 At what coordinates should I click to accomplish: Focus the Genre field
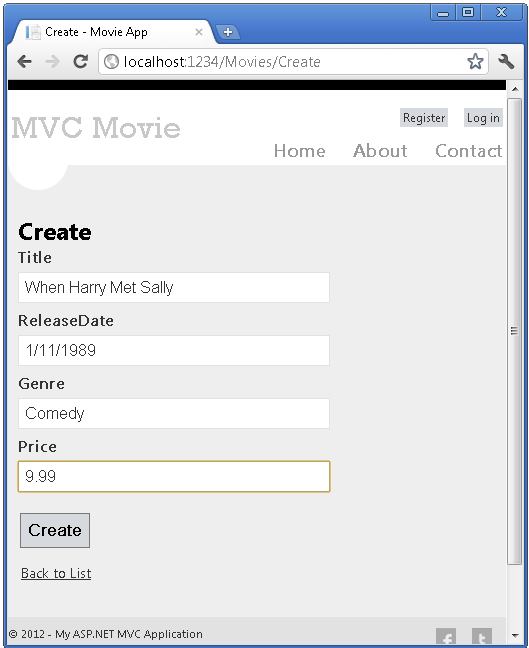click(x=174, y=413)
